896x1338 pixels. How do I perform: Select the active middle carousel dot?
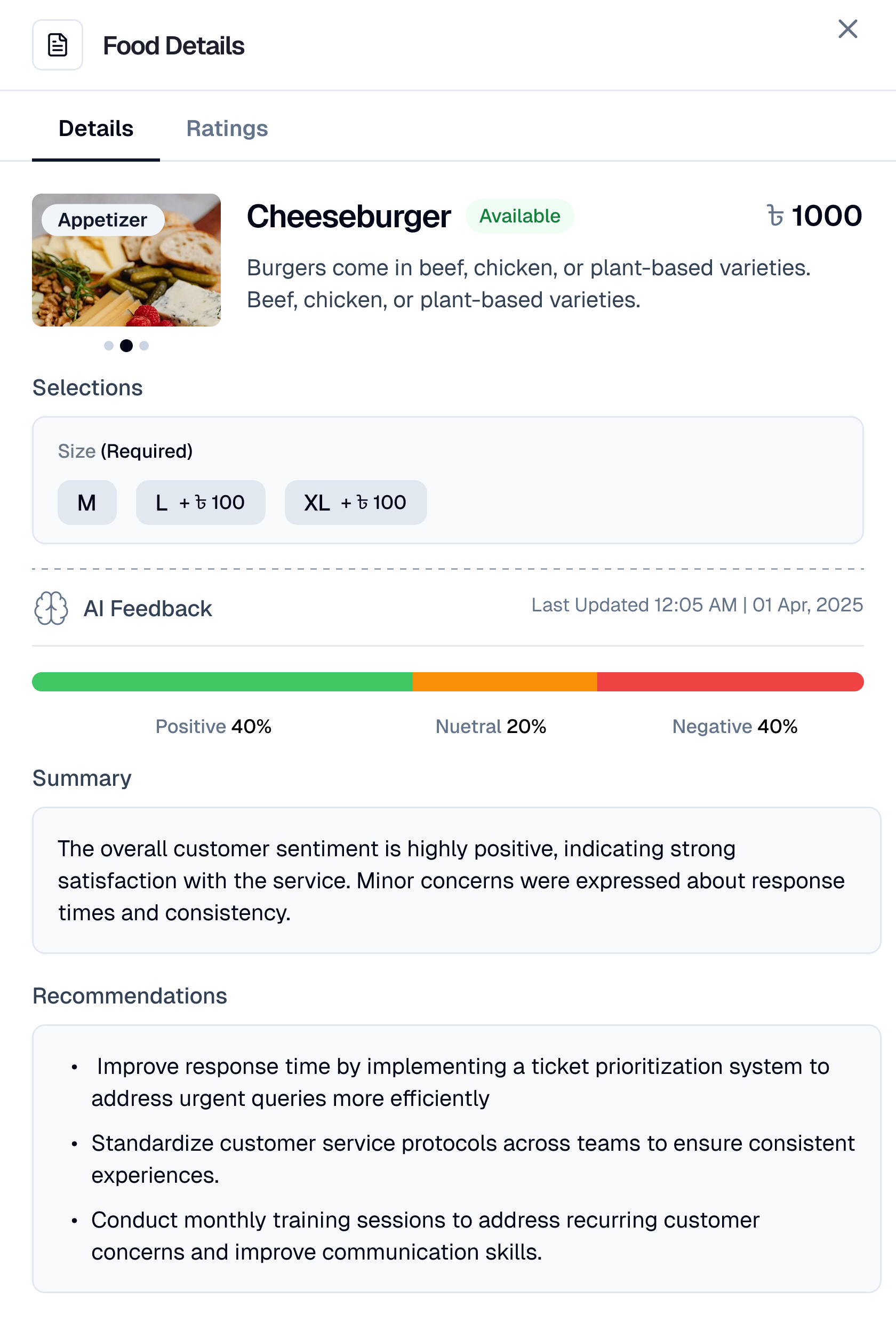(126, 346)
